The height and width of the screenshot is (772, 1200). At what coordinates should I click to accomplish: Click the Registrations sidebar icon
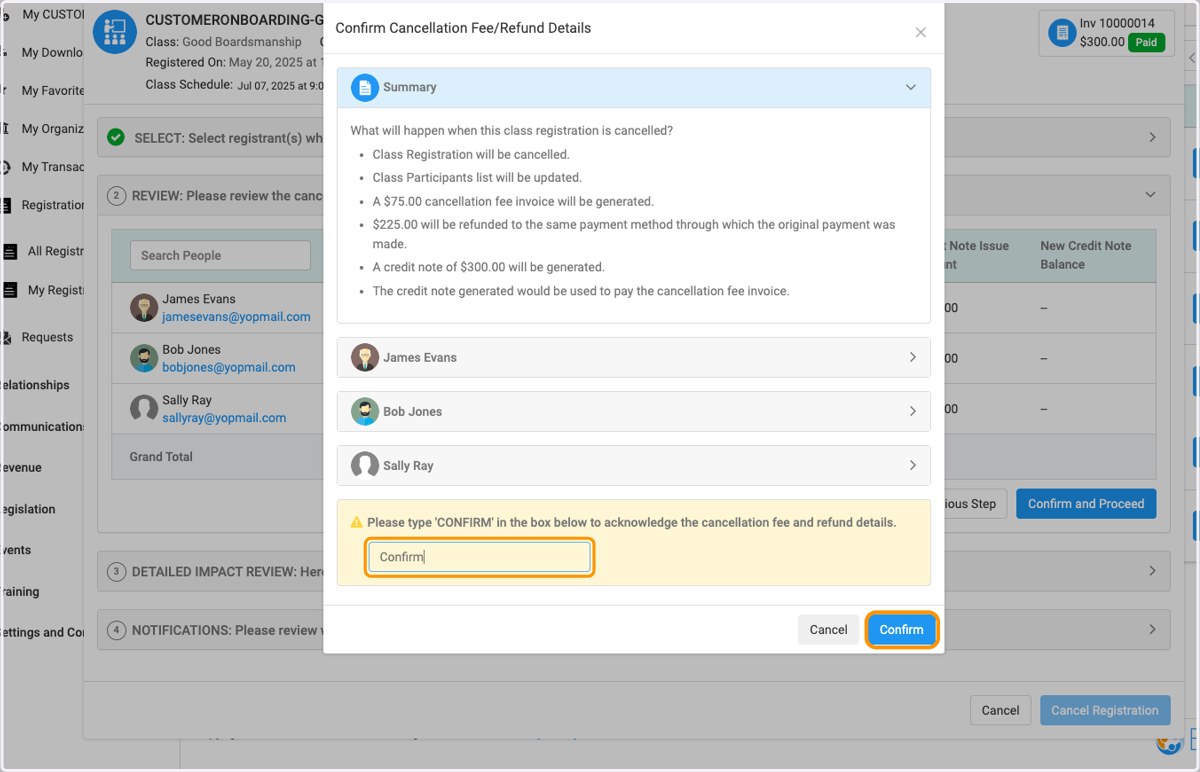point(6,205)
